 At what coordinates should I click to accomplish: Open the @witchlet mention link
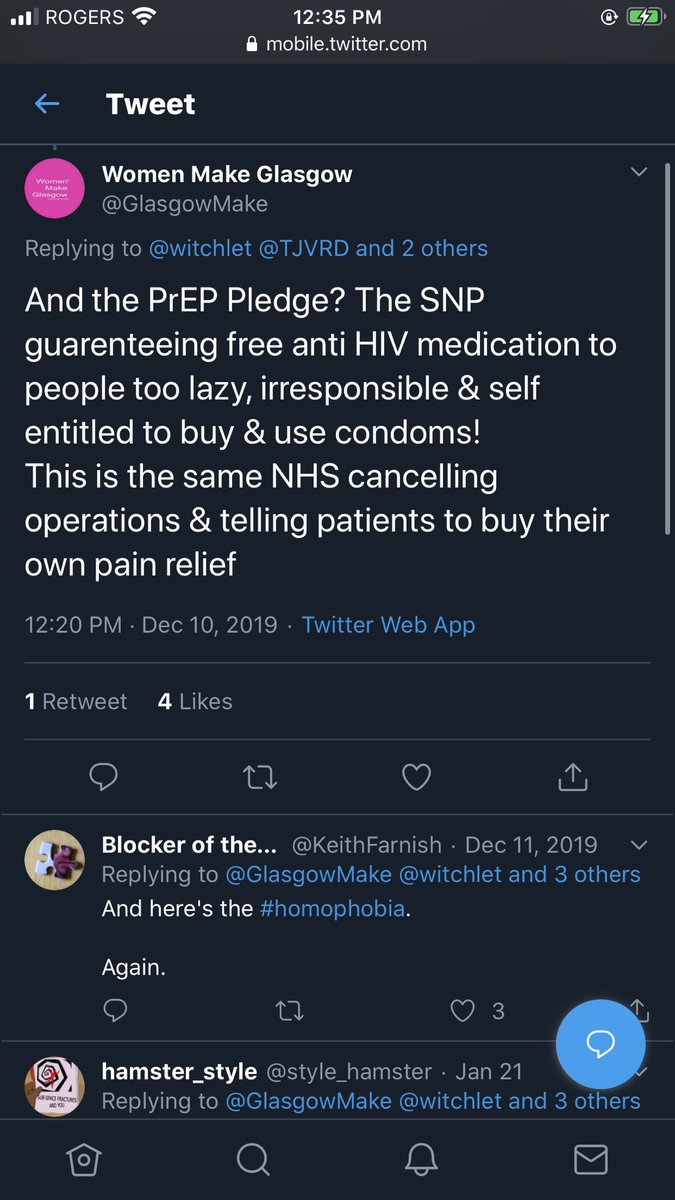point(200,248)
